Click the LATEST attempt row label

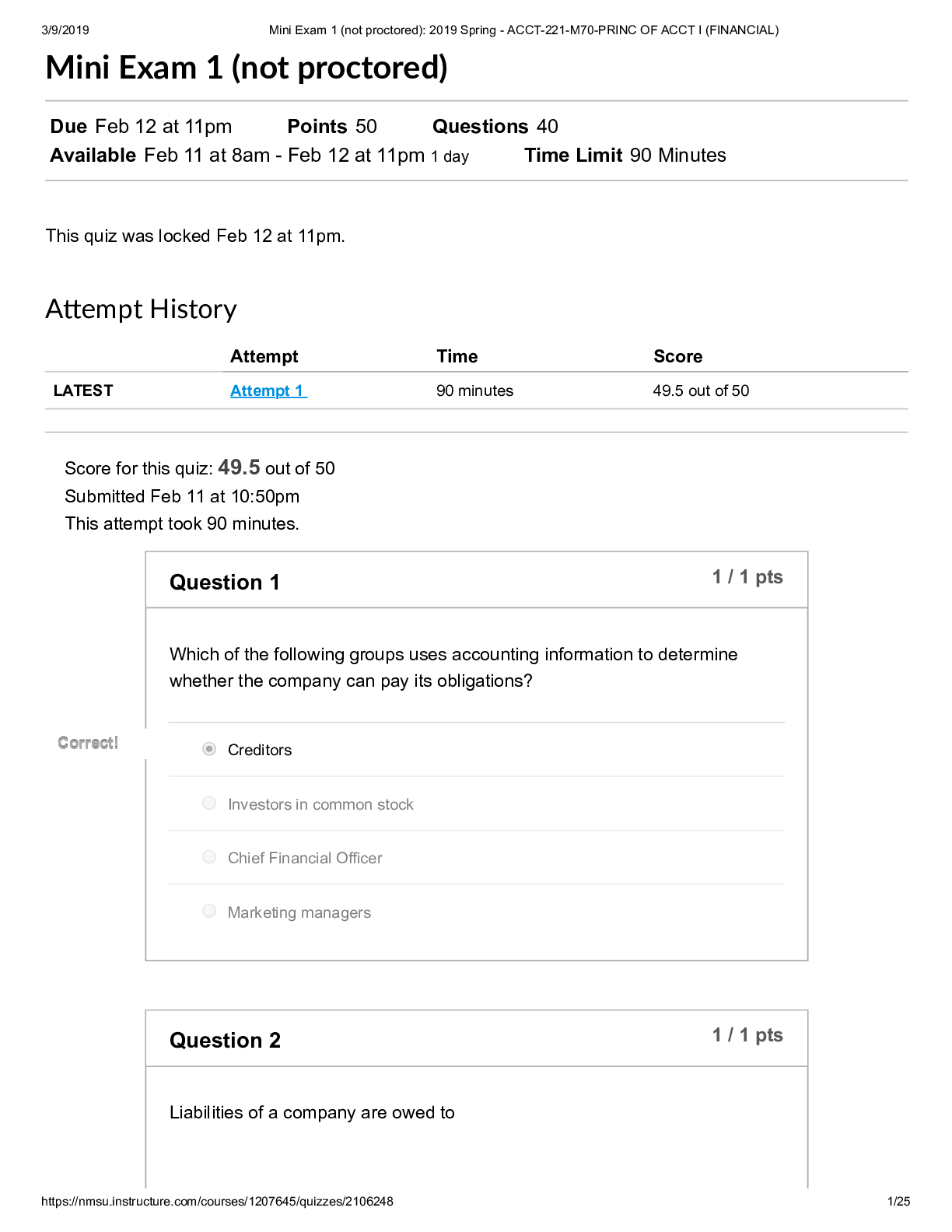82,390
